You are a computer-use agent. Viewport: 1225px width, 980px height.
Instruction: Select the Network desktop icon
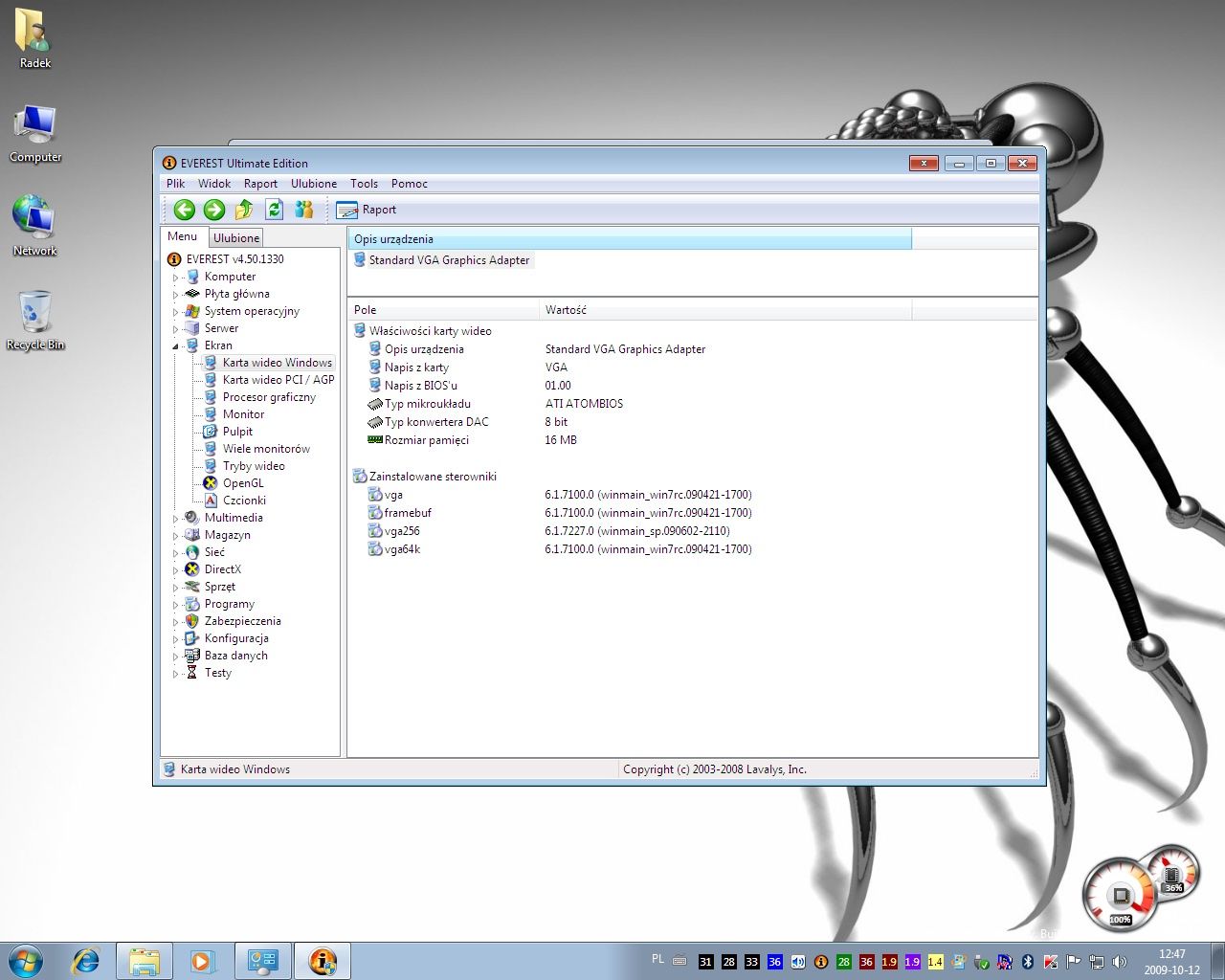tap(34, 227)
